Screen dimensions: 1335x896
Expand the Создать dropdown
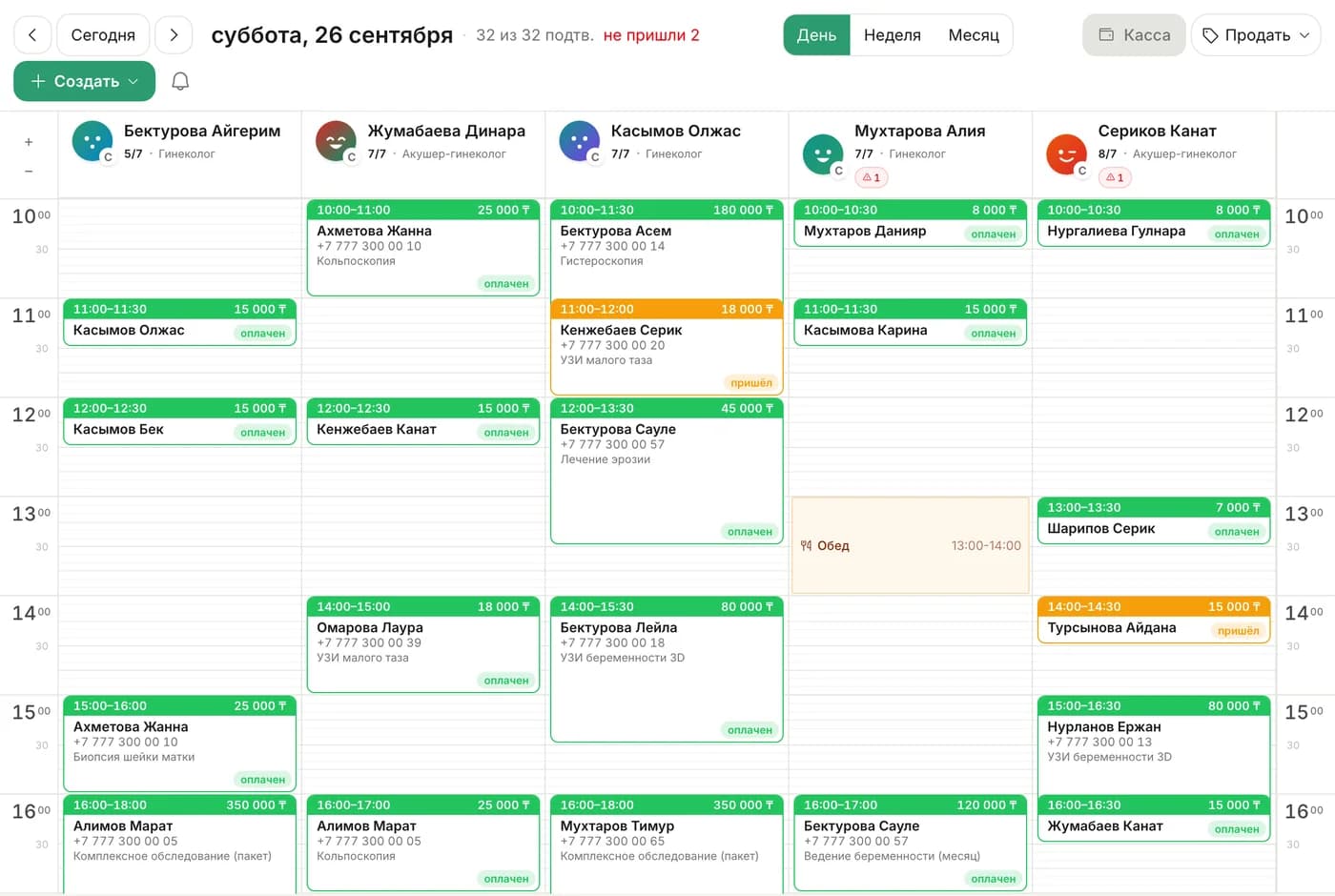[x=84, y=81]
